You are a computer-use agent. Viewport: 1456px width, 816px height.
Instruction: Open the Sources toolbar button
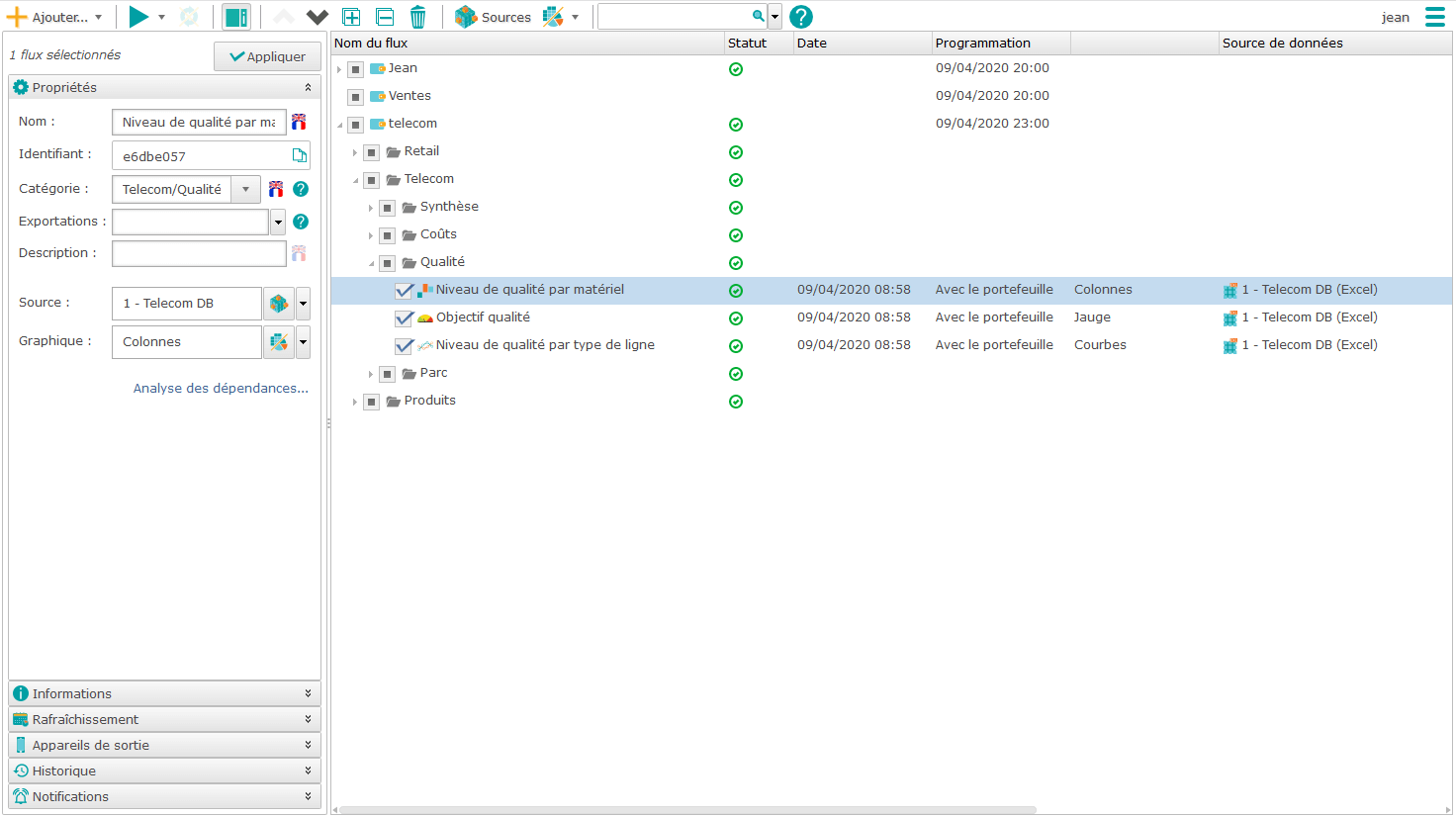493,17
